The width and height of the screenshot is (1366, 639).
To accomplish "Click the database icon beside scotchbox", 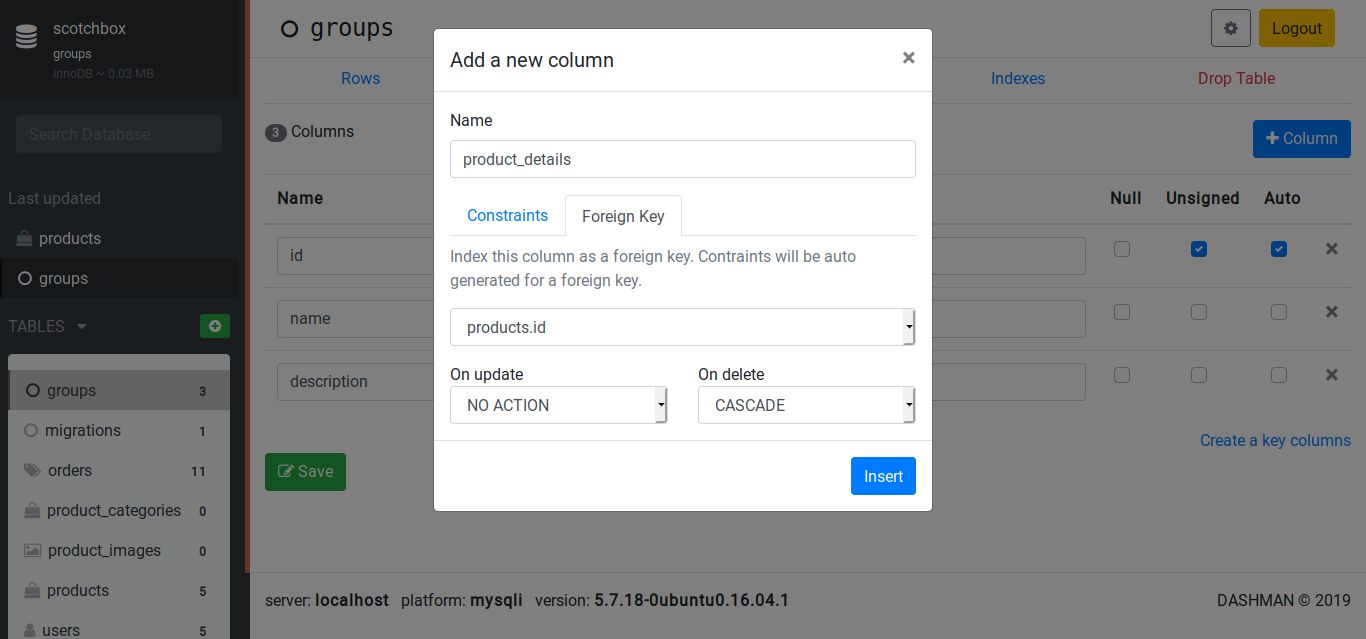I will tap(26, 38).
